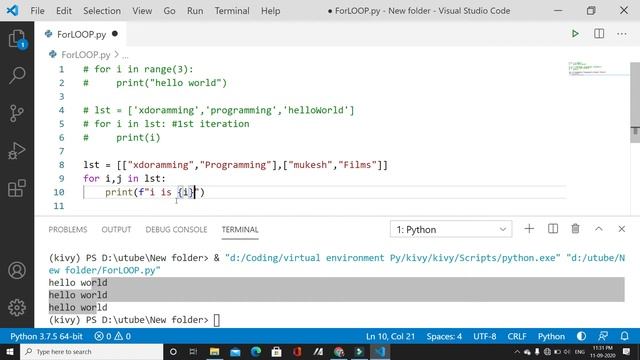The width and height of the screenshot is (640, 360).
Task: Change the Python 3.7.5 64-bit interpreter
Action: click(x=46, y=336)
